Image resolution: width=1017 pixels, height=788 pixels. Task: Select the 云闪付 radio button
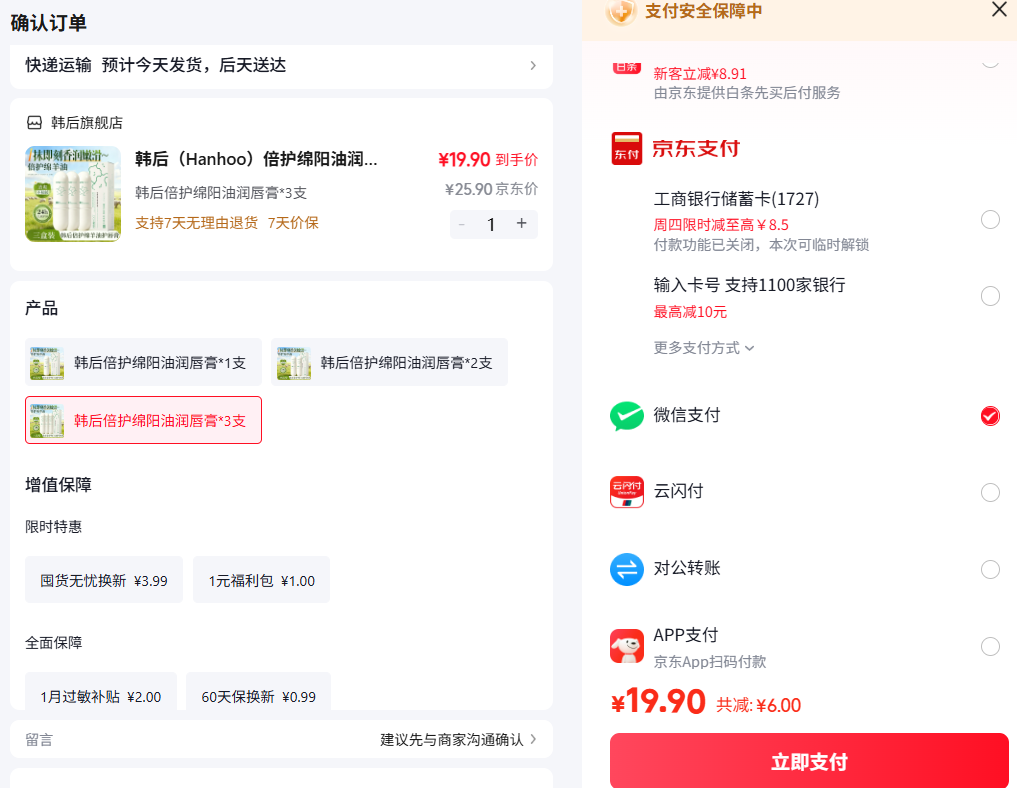click(x=990, y=493)
